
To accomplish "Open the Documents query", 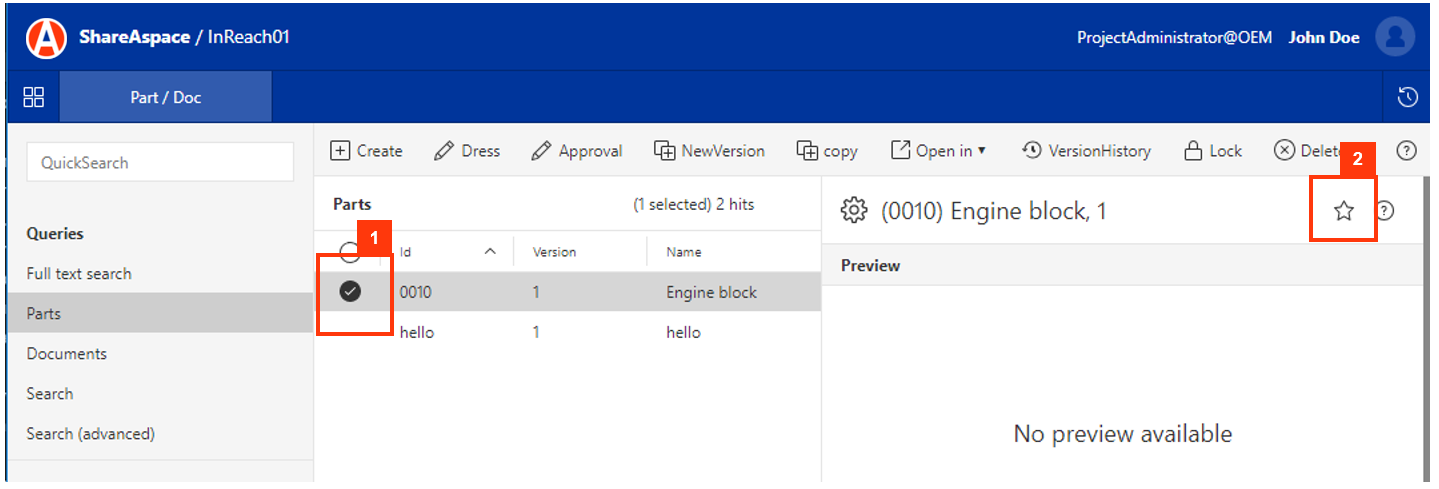I will click(66, 354).
